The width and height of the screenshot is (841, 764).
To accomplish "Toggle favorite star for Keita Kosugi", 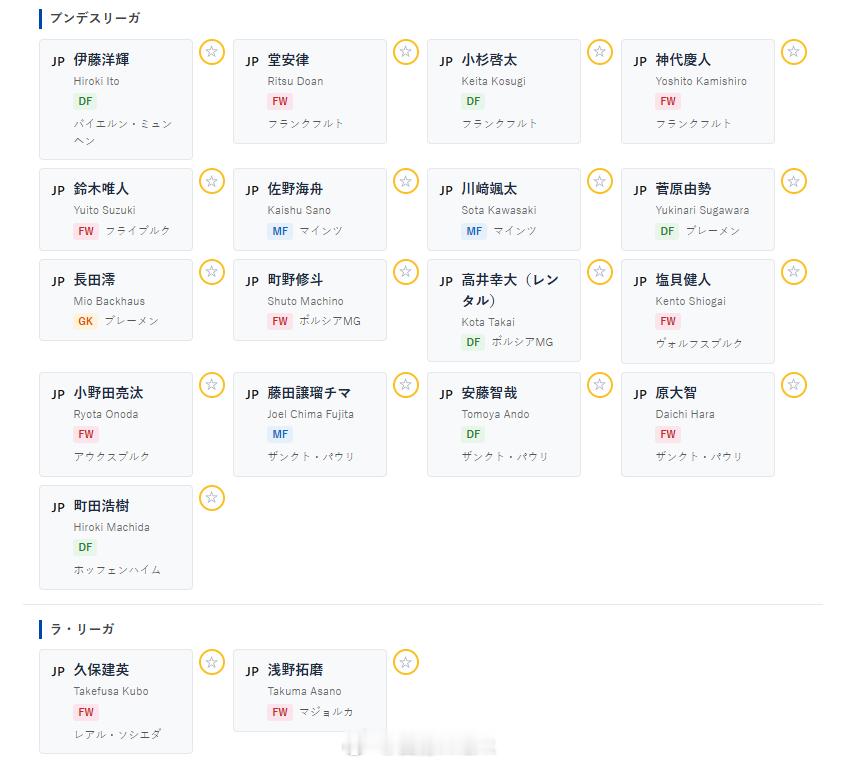I will coord(600,52).
